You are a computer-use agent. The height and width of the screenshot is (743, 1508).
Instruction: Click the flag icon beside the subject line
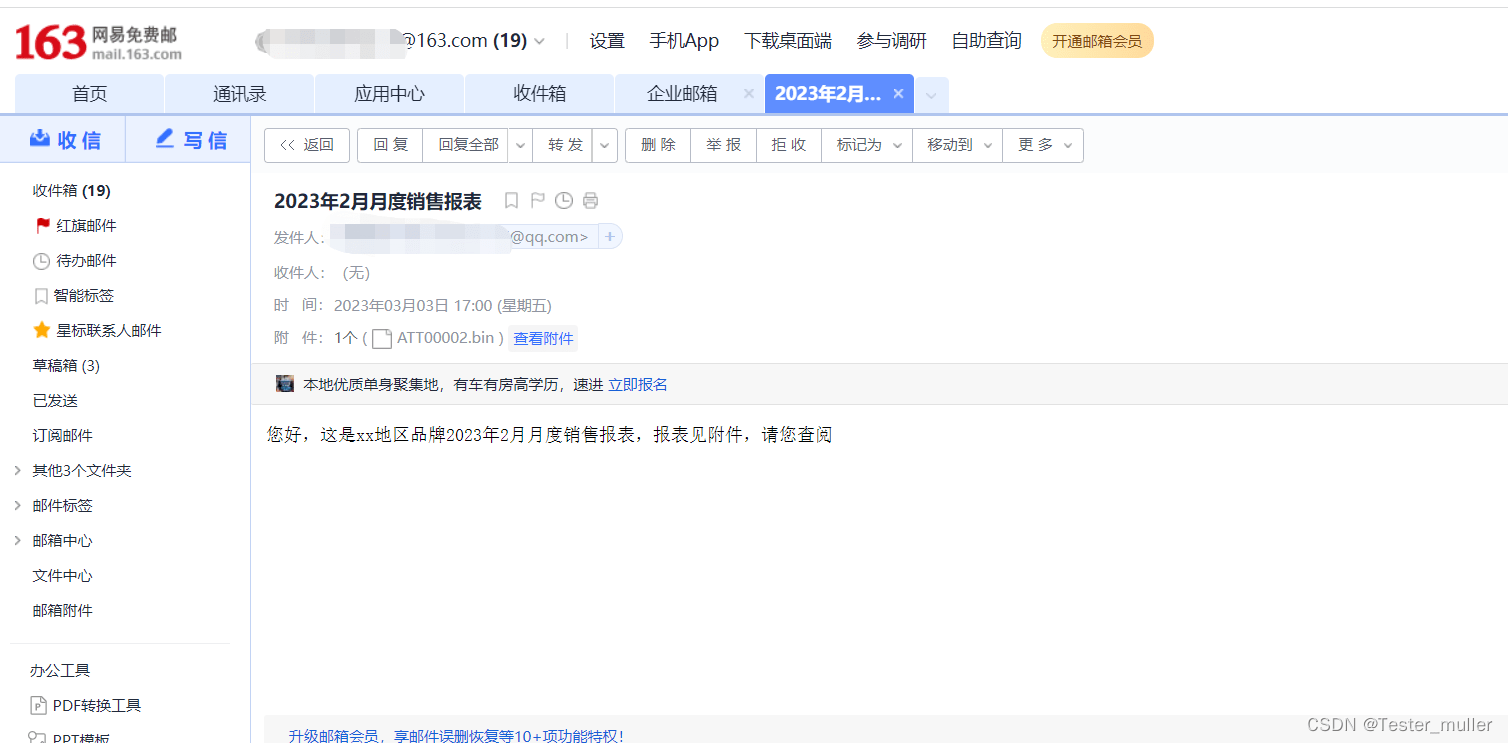coord(537,200)
